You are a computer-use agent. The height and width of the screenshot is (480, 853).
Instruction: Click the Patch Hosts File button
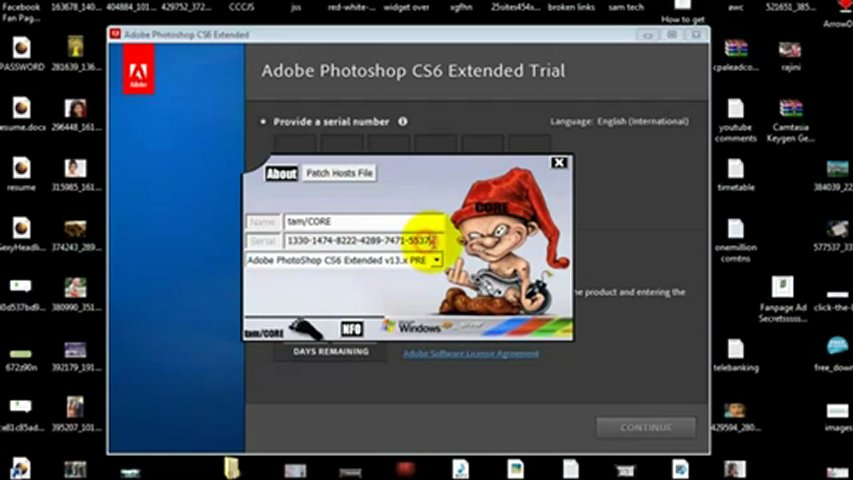point(339,173)
